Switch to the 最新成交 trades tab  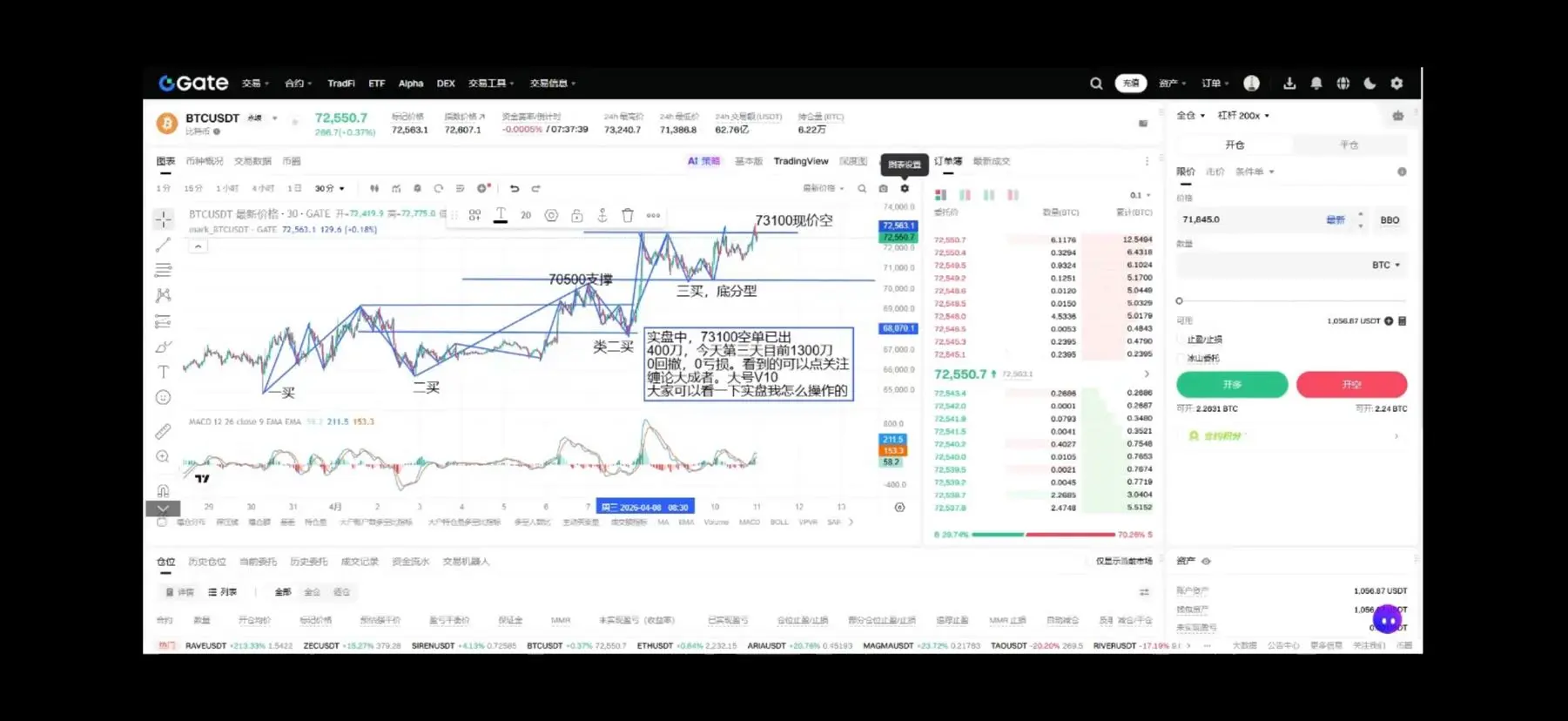pyautogui.click(x=992, y=161)
